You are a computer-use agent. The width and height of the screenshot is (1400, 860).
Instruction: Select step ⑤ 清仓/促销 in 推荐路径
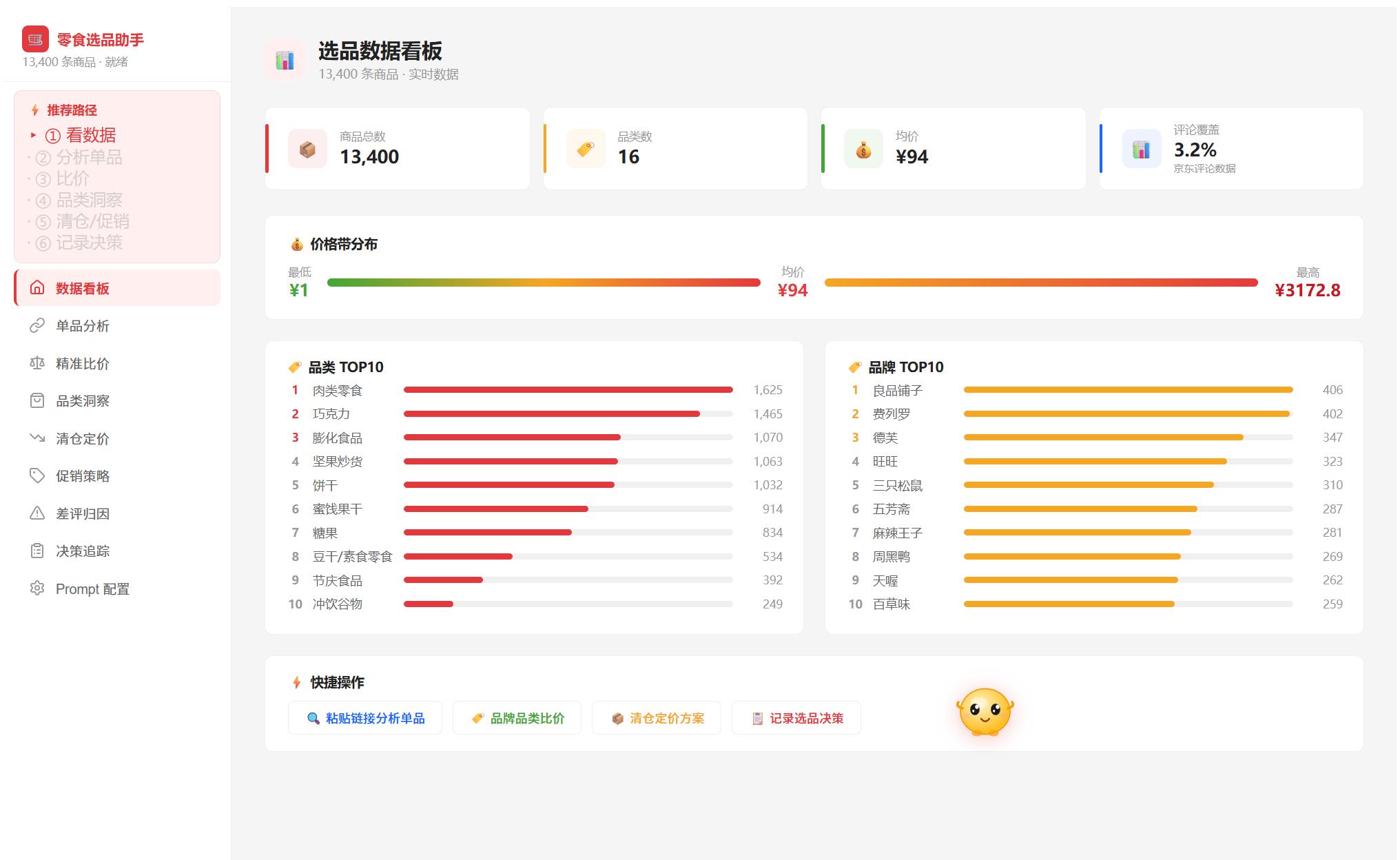pyautogui.click(x=82, y=221)
